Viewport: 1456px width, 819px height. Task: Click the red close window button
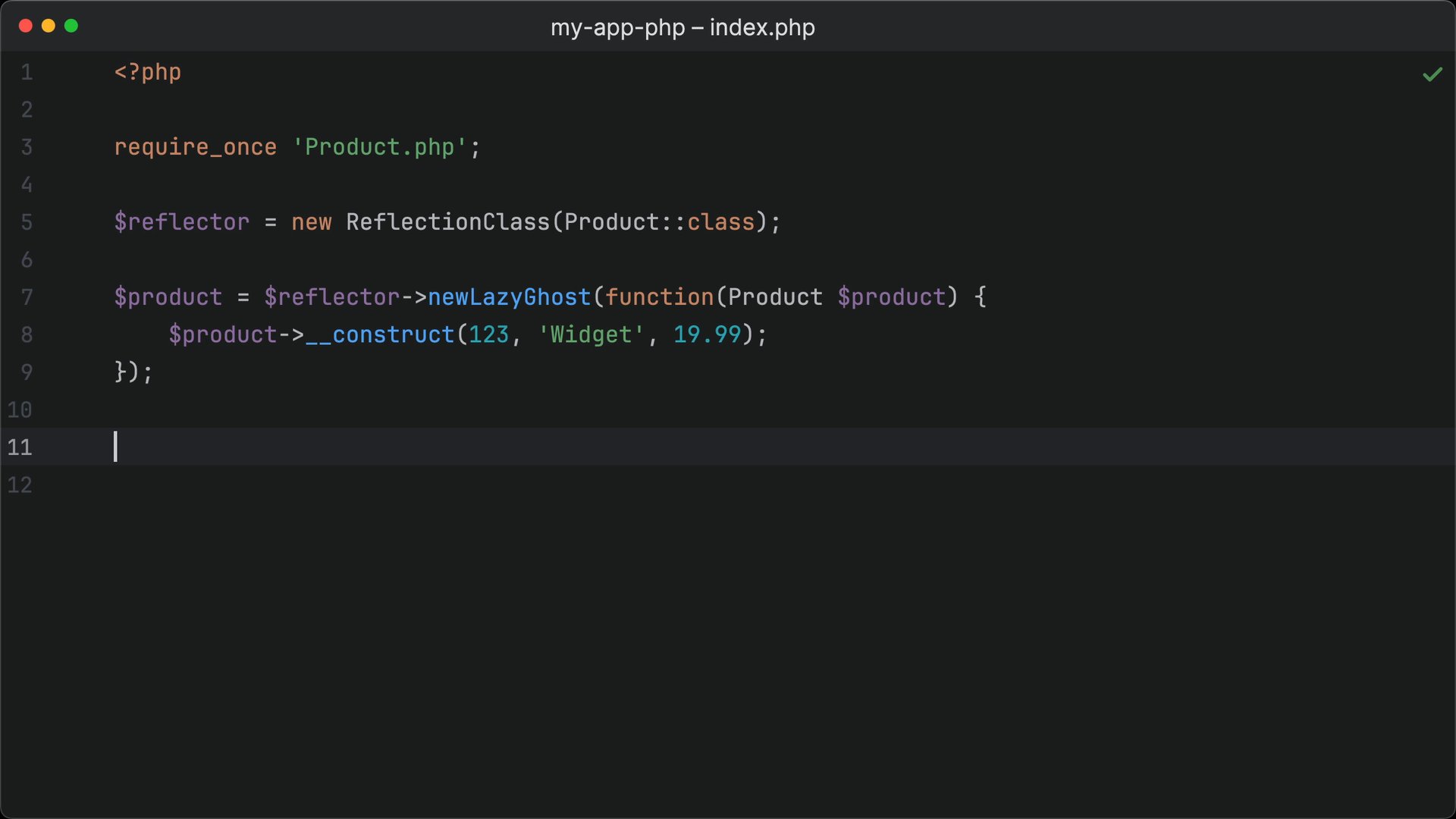click(25, 26)
